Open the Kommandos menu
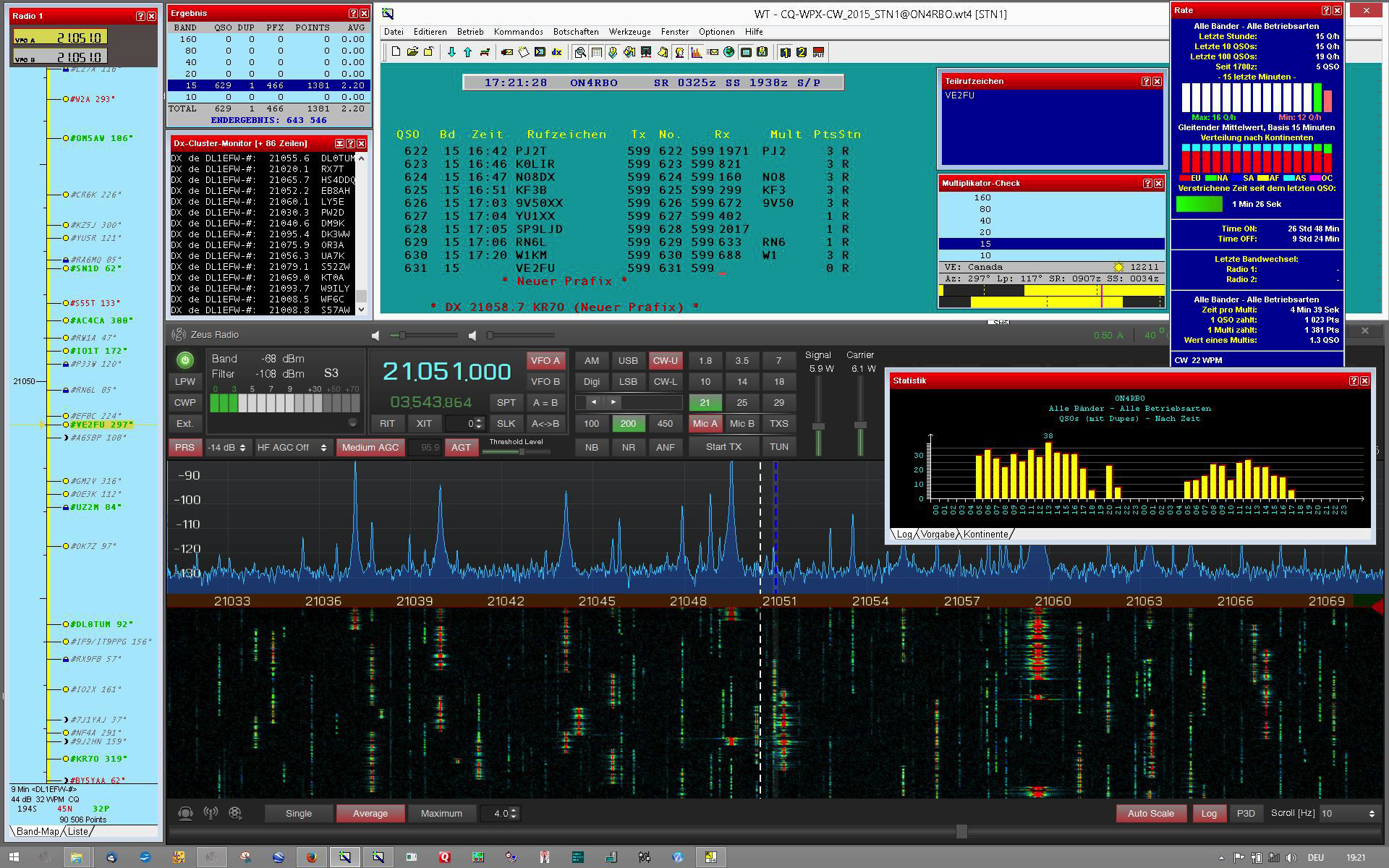Viewport: 1389px width, 868px height. (x=518, y=32)
